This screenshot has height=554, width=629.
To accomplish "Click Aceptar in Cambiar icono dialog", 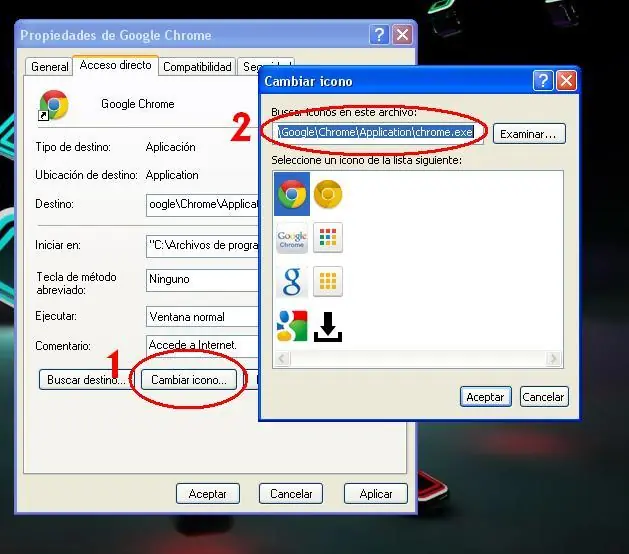I will [485, 397].
